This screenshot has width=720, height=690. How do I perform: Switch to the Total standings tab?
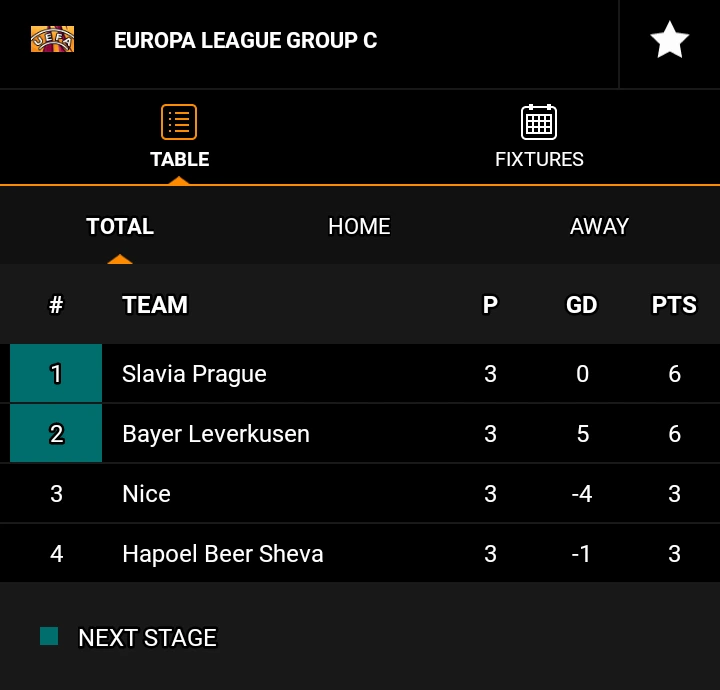[120, 226]
